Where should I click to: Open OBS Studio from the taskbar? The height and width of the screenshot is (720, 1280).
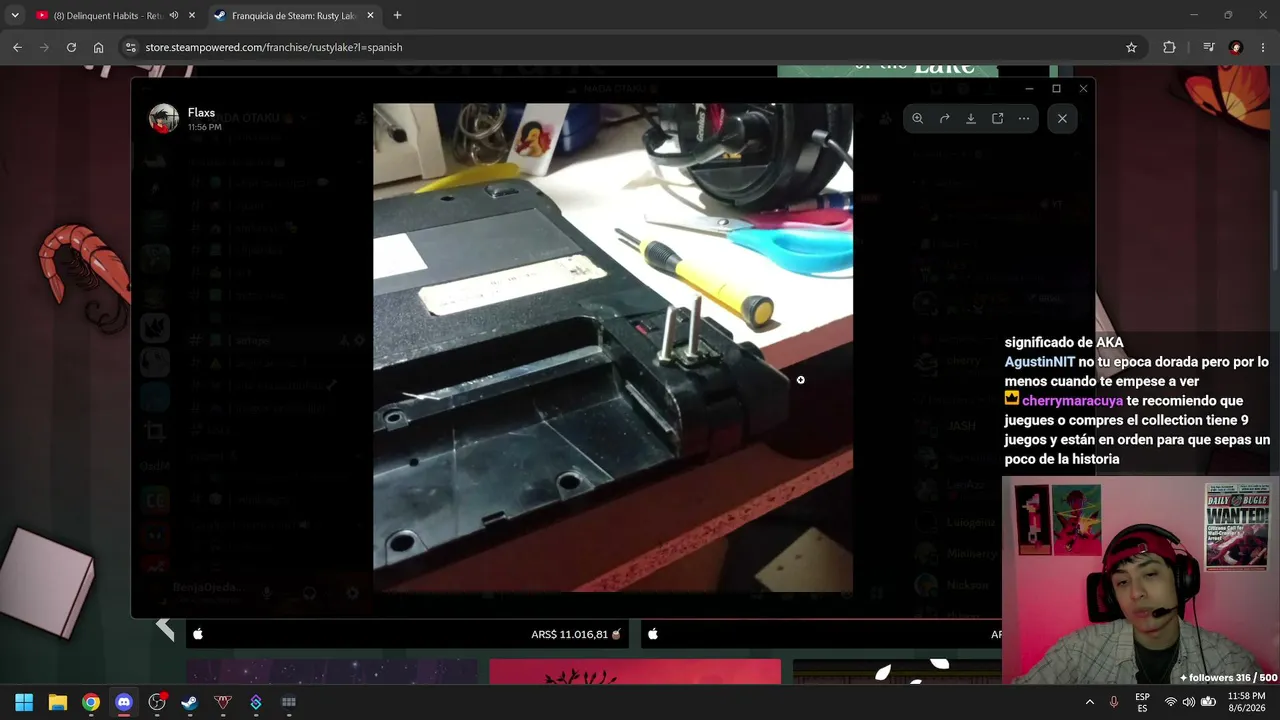[157, 702]
